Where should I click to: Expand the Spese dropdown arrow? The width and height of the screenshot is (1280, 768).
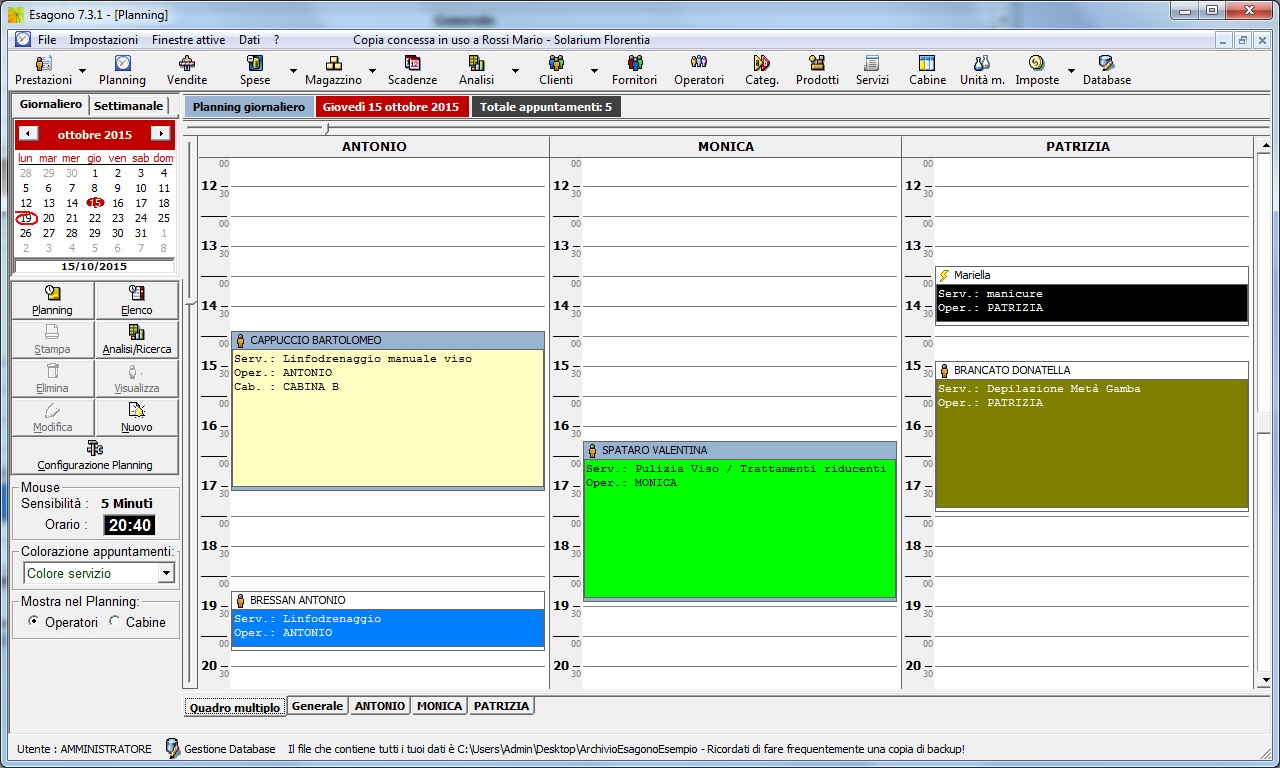(x=294, y=71)
